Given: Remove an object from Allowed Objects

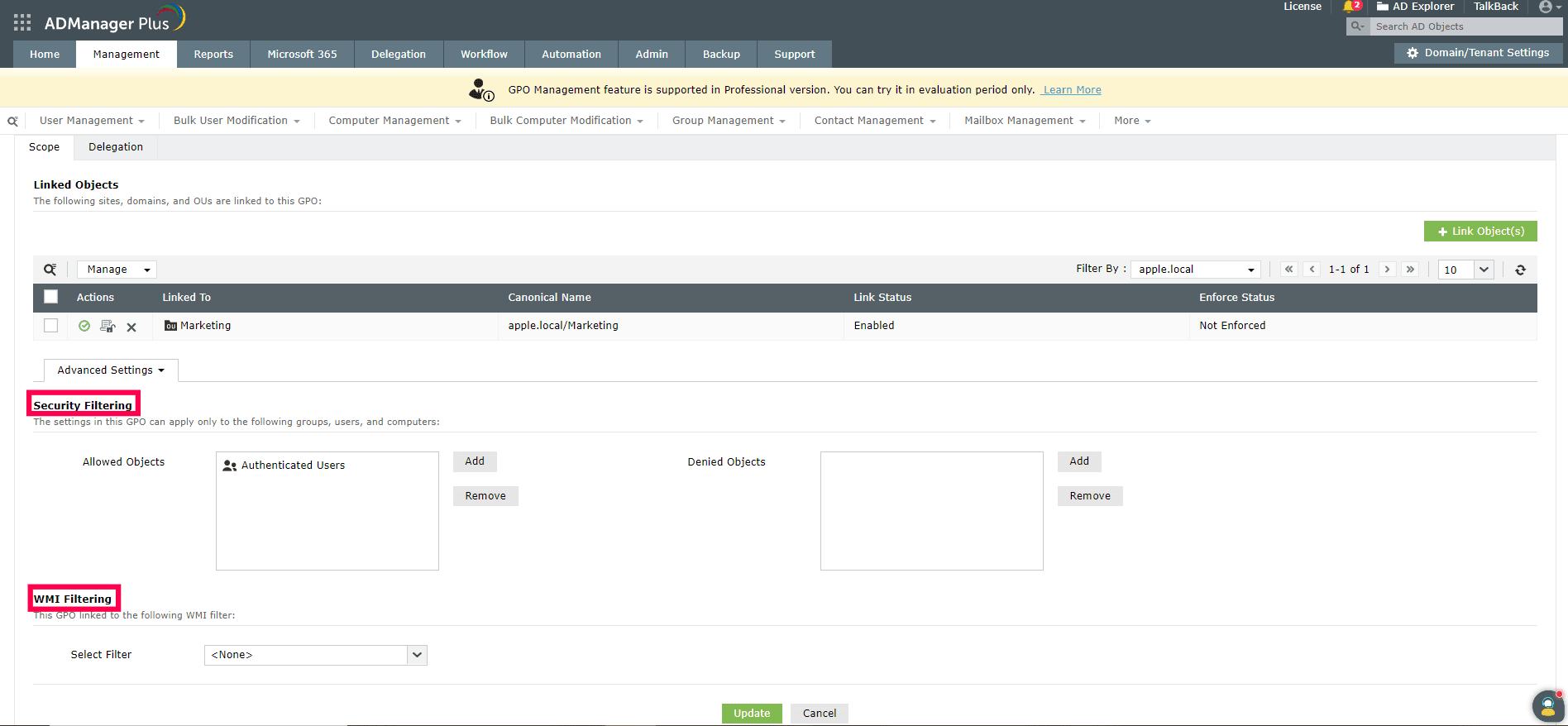Looking at the screenshot, I should click(x=485, y=496).
